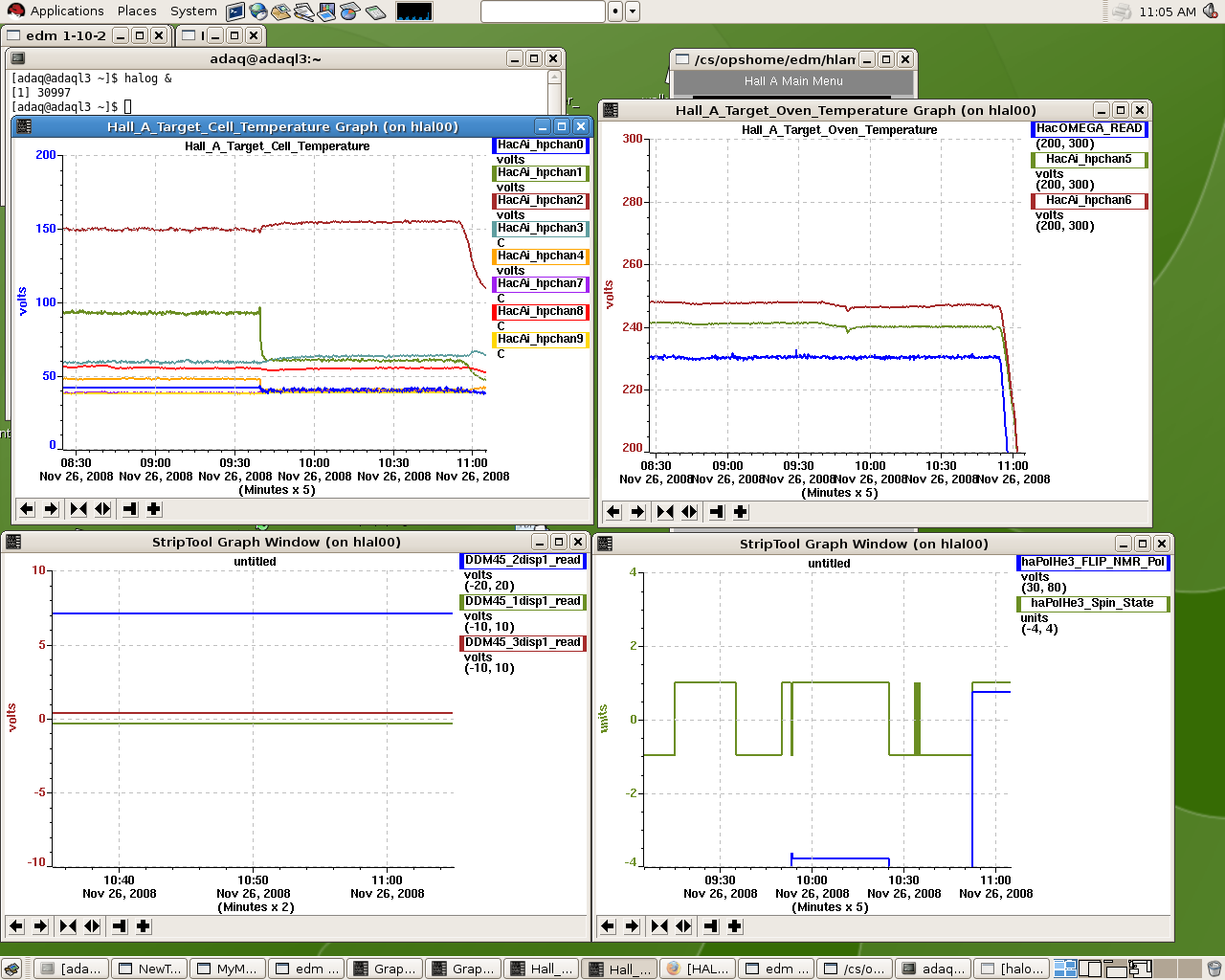This screenshot has height=980, width=1225.
Task: Zoom in time axis of haPolHe3 StripTool window
Action: pos(659,925)
